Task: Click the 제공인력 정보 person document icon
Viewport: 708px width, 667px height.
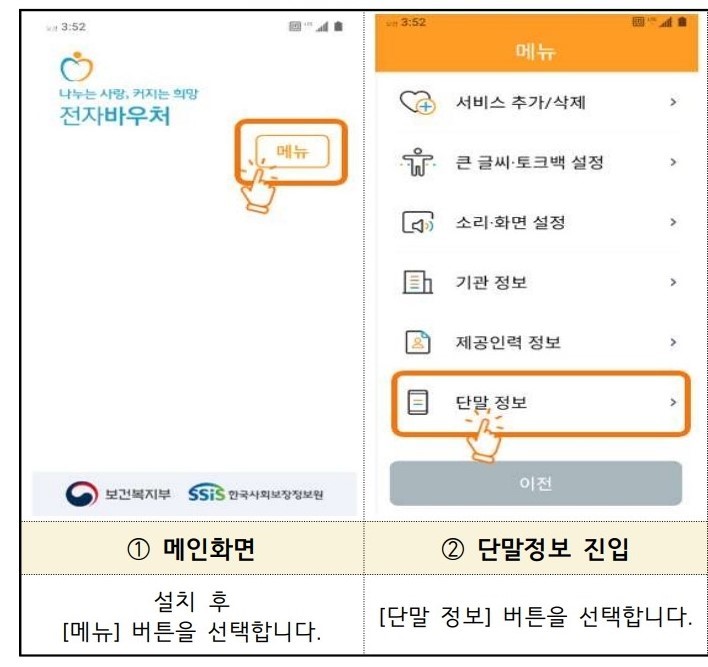Action: click(418, 342)
